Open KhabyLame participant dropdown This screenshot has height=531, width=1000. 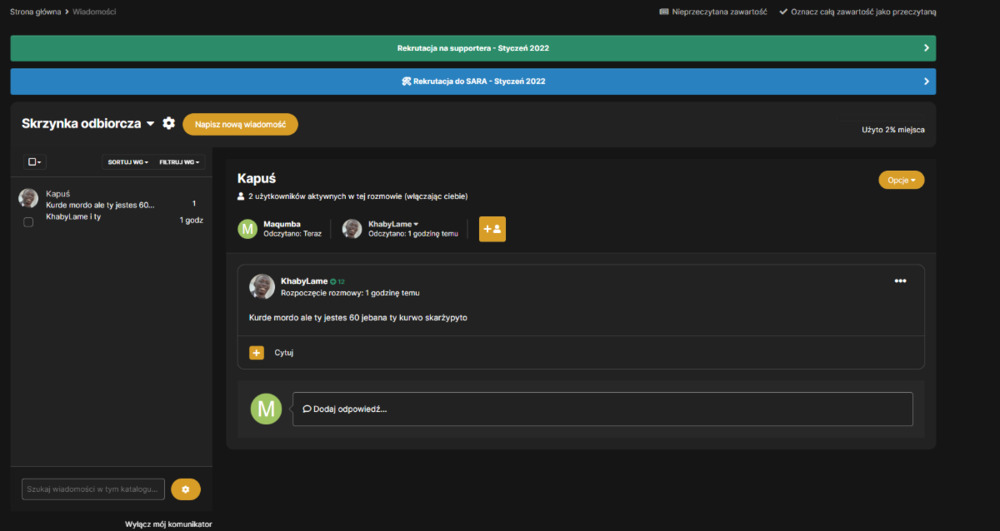[393, 224]
